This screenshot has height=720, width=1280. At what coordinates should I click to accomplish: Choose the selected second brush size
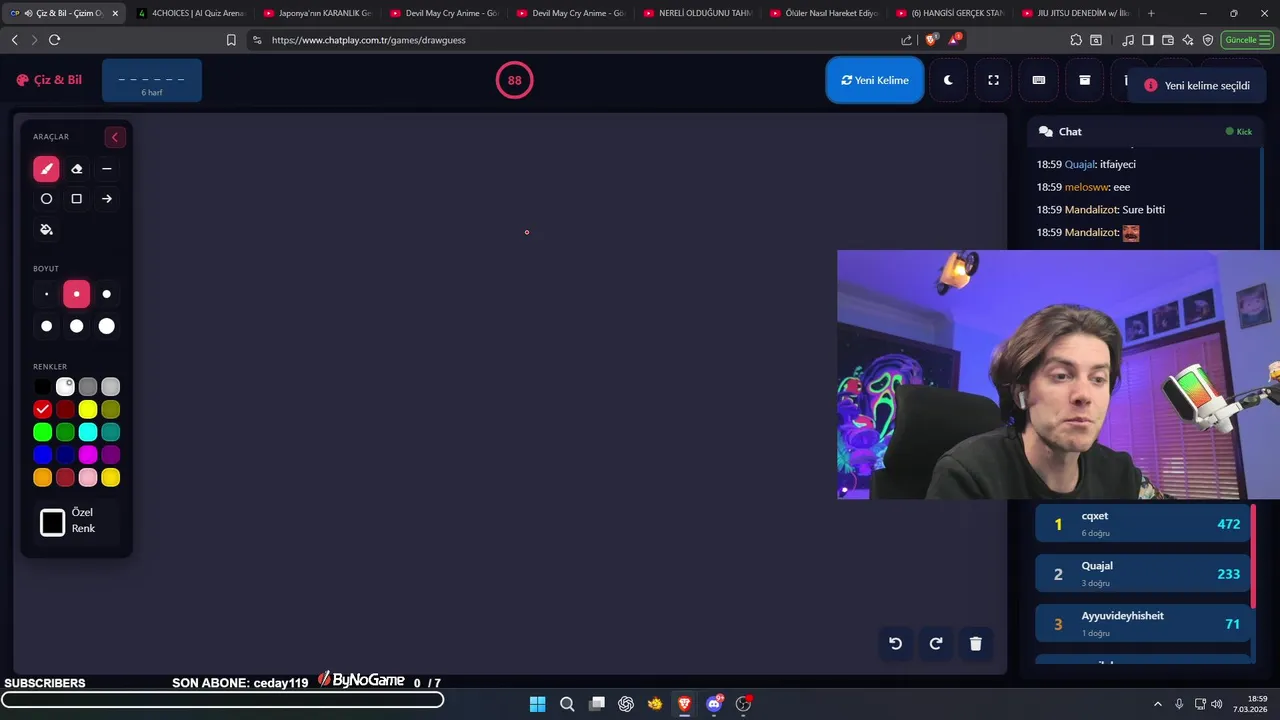point(77,294)
